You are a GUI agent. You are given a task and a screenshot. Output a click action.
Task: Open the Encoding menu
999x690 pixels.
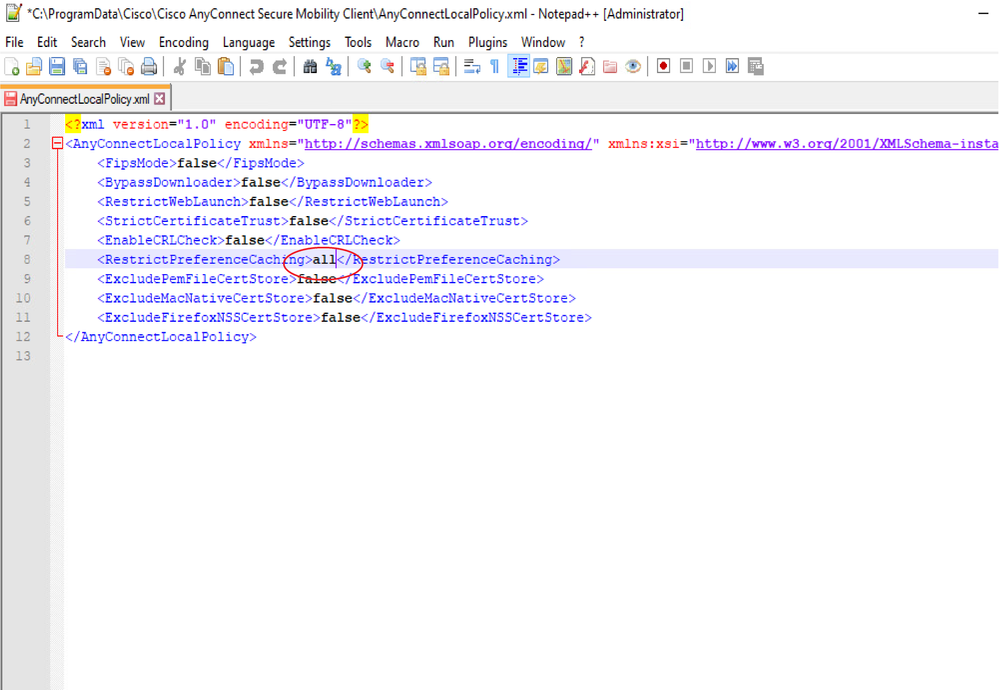tap(183, 42)
